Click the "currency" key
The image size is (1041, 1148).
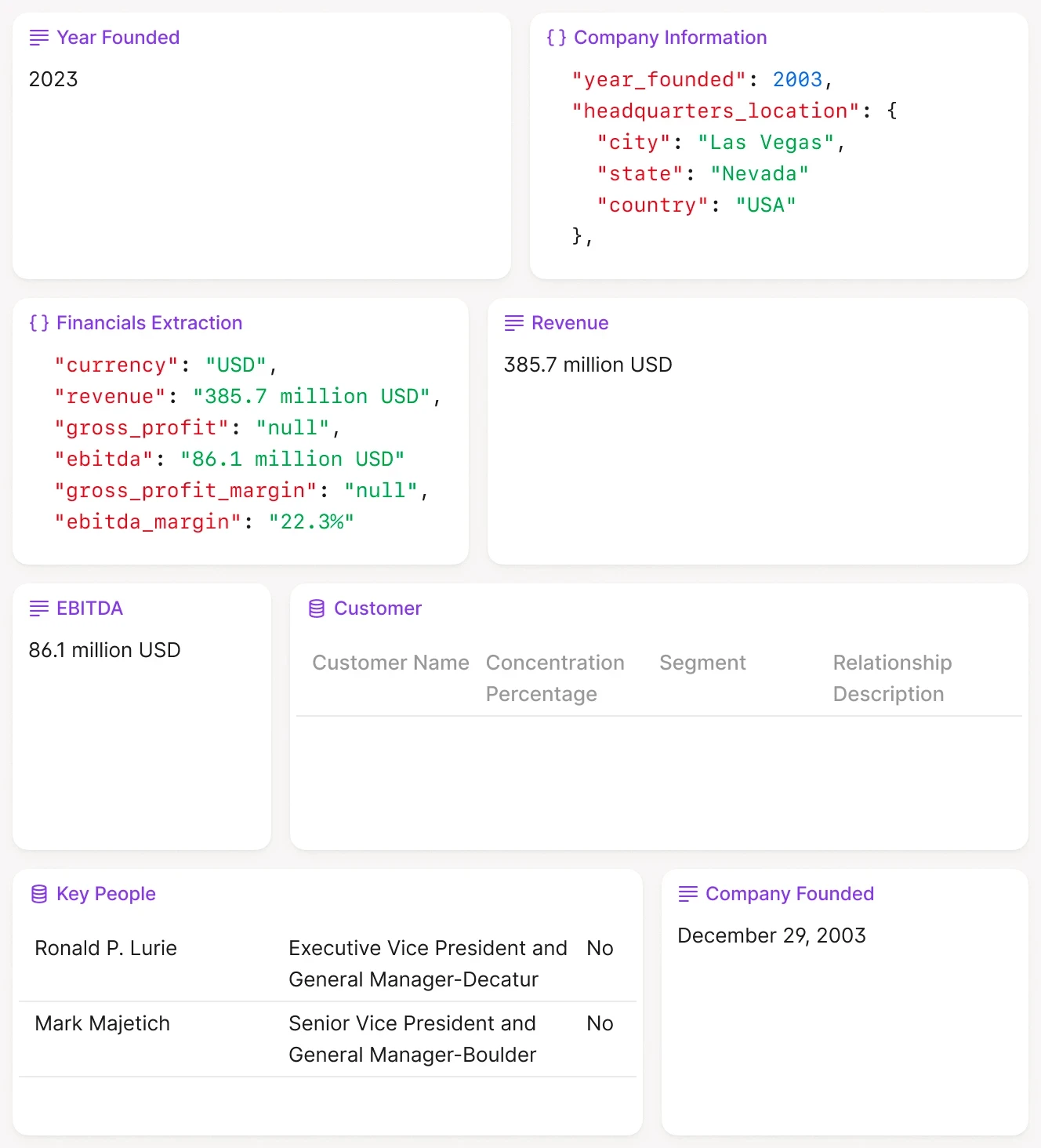click(117, 365)
